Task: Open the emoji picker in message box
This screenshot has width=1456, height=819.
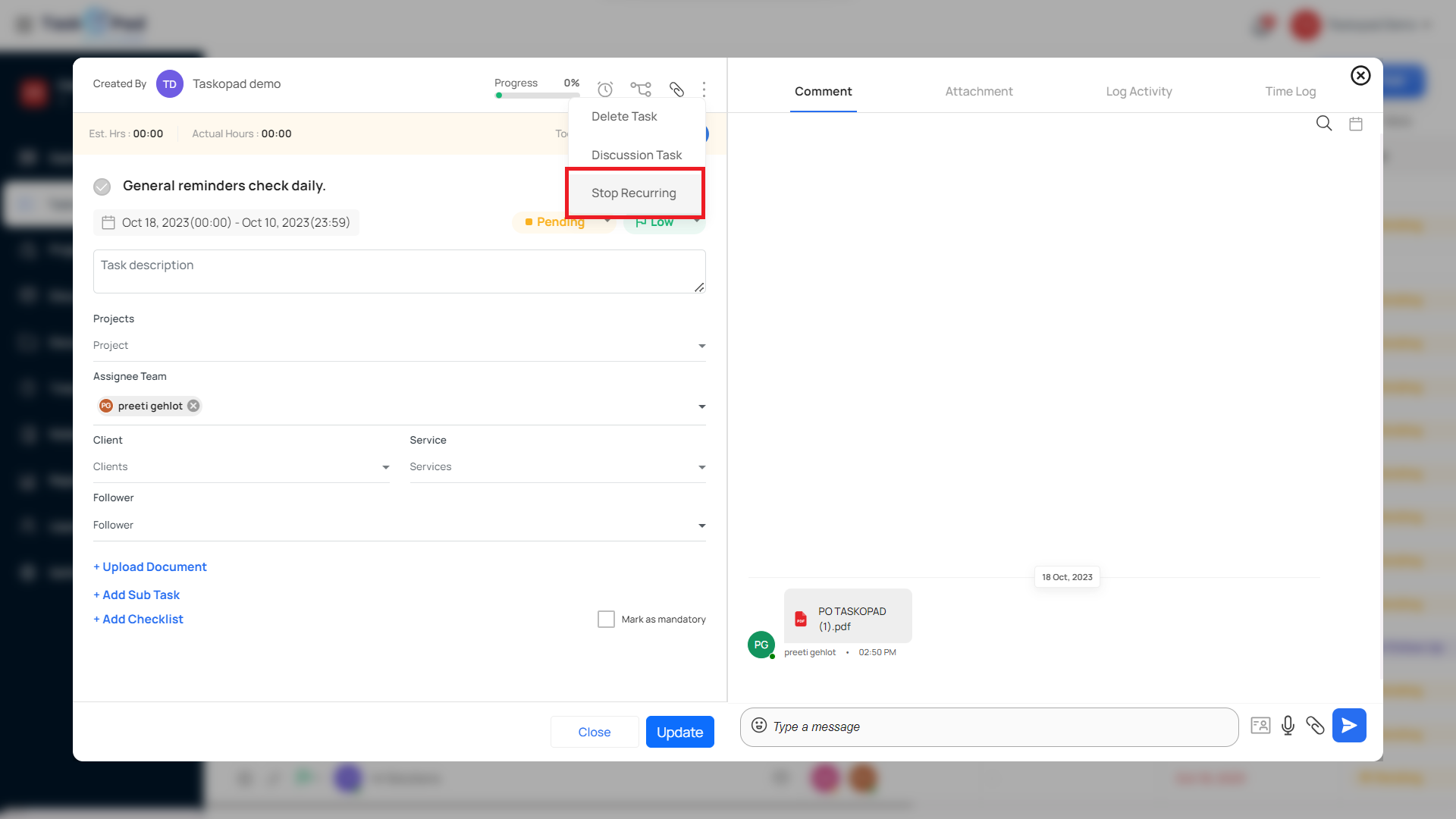Action: coord(758,725)
